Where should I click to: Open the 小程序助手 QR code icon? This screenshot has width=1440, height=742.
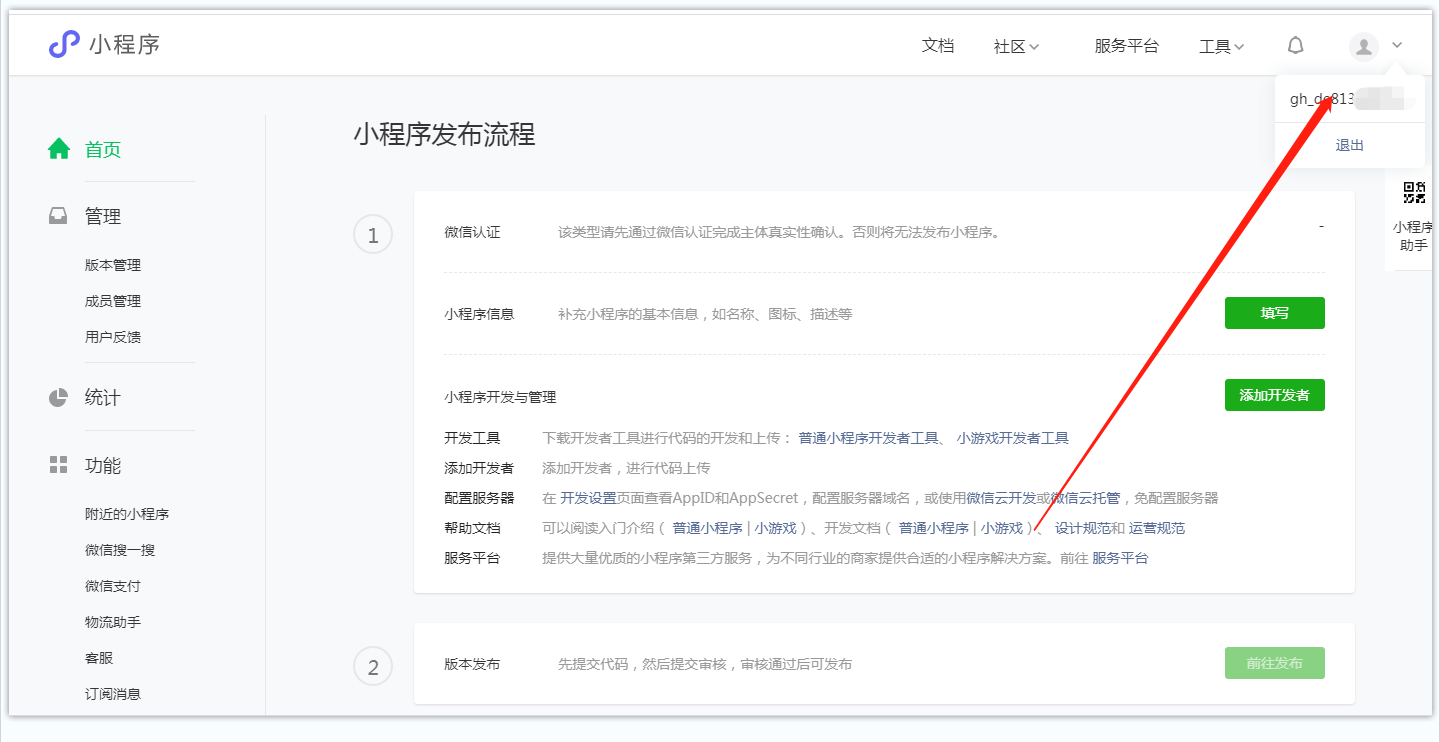tap(1414, 193)
